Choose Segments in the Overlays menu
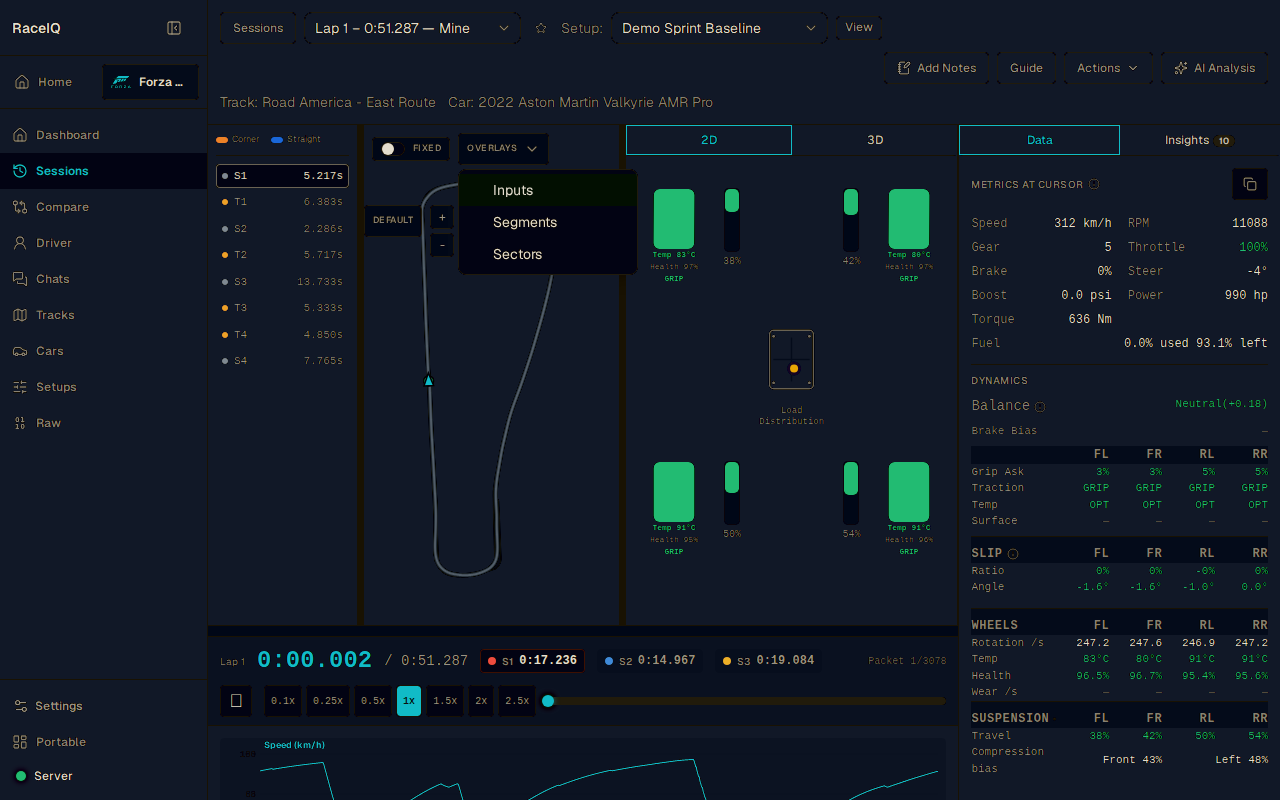Viewport: 1280px width, 800px height. (548, 222)
